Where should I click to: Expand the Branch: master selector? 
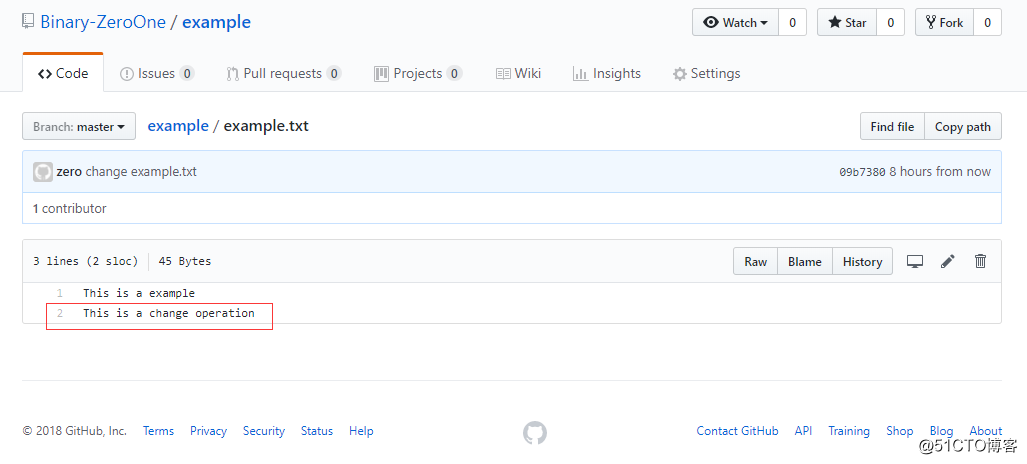pos(79,126)
